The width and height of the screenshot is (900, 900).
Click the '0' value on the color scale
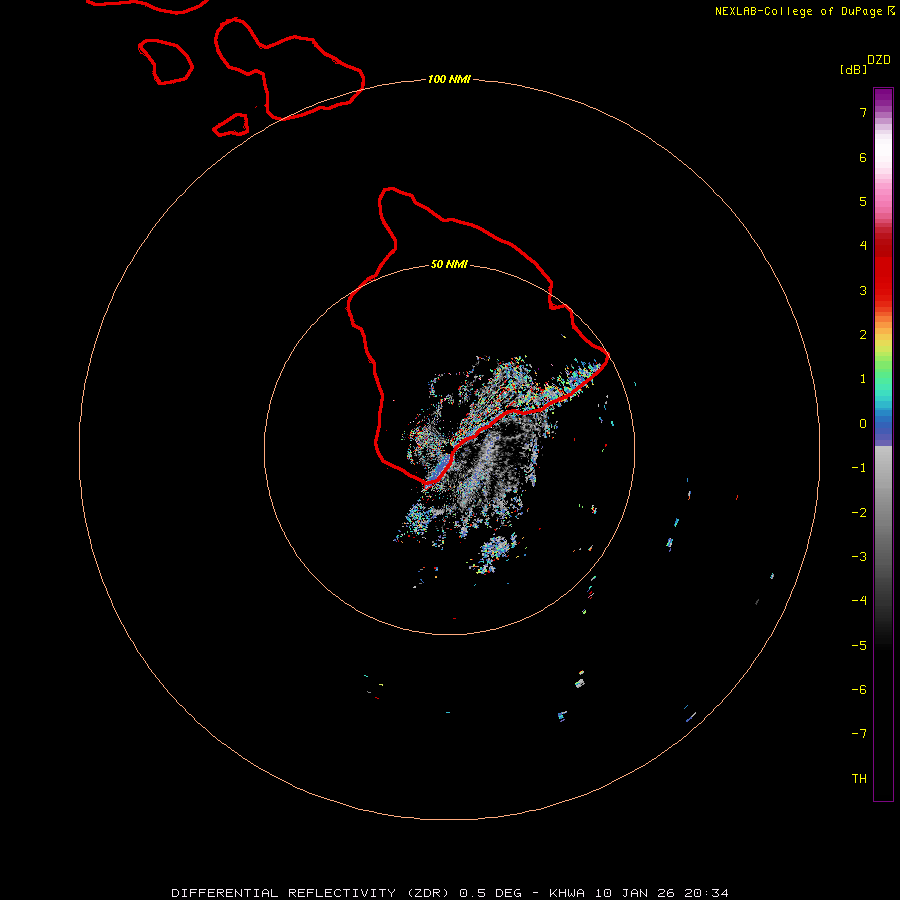point(863,424)
